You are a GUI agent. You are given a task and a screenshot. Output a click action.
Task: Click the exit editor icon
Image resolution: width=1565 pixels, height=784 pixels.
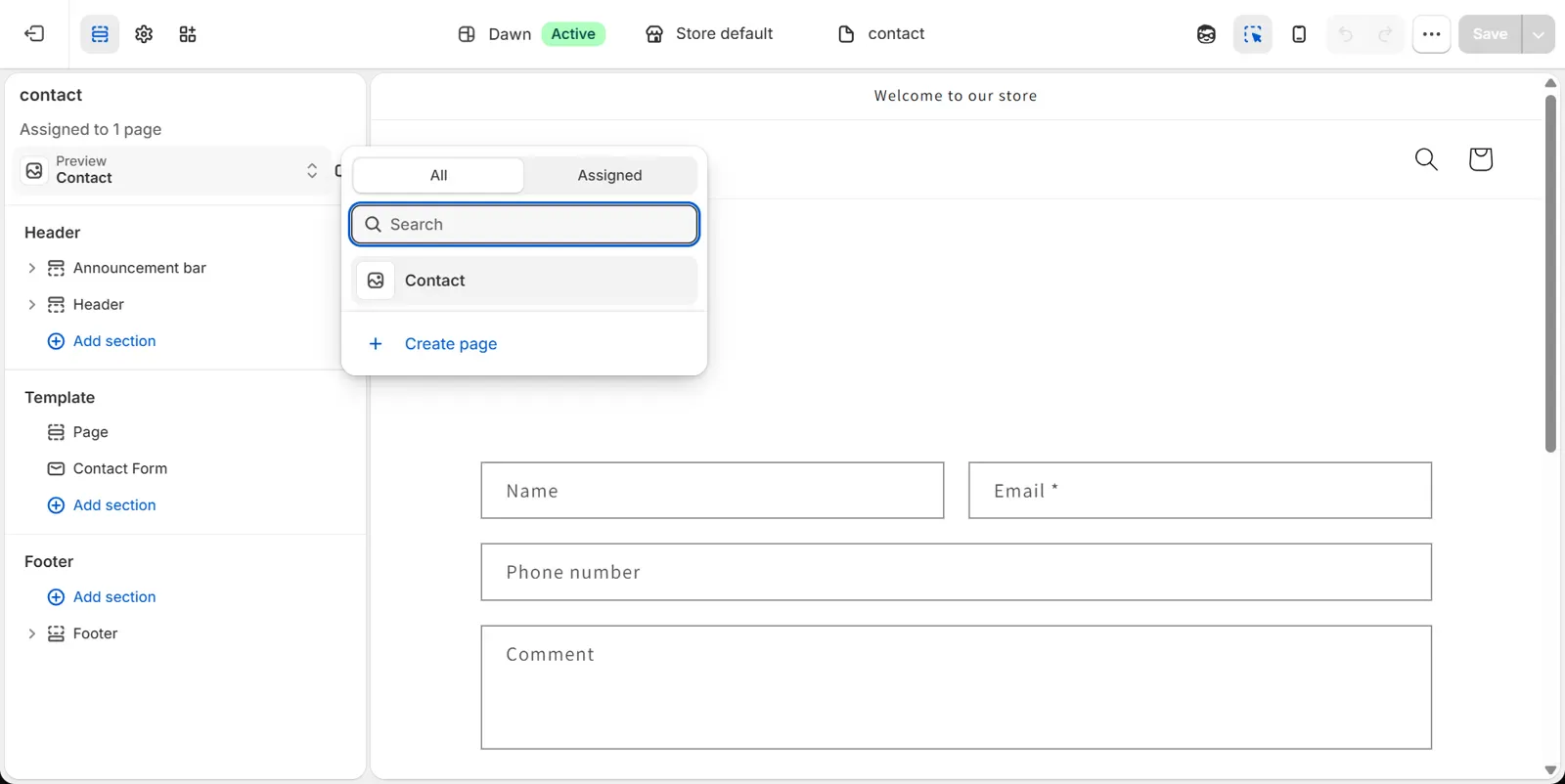click(x=34, y=34)
